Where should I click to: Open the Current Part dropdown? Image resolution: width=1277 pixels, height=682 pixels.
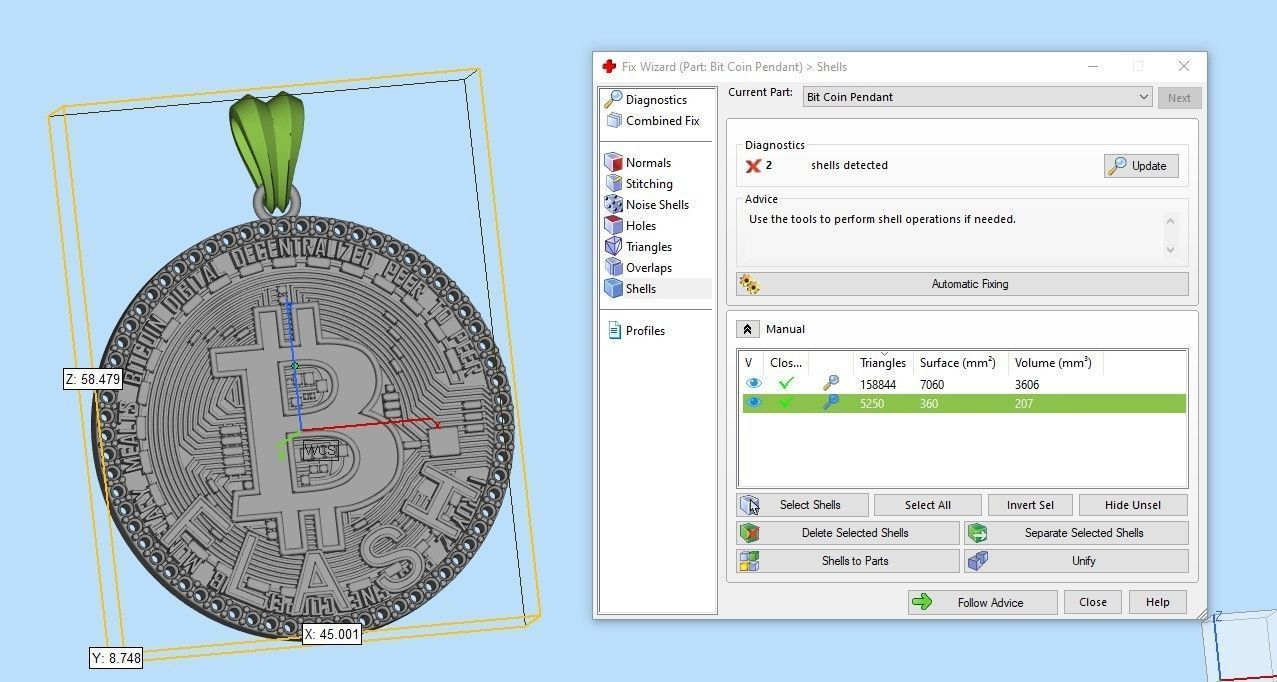pyautogui.click(x=978, y=97)
